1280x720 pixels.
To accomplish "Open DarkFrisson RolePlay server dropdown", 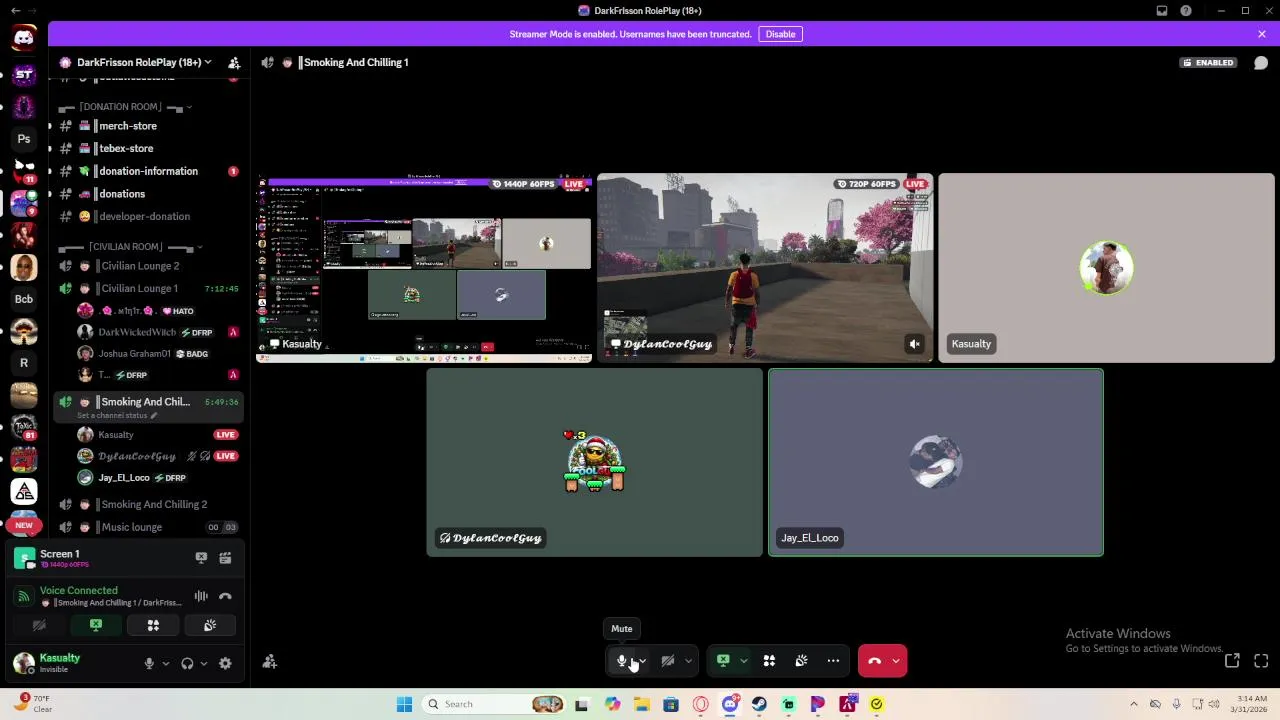I will (x=135, y=62).
